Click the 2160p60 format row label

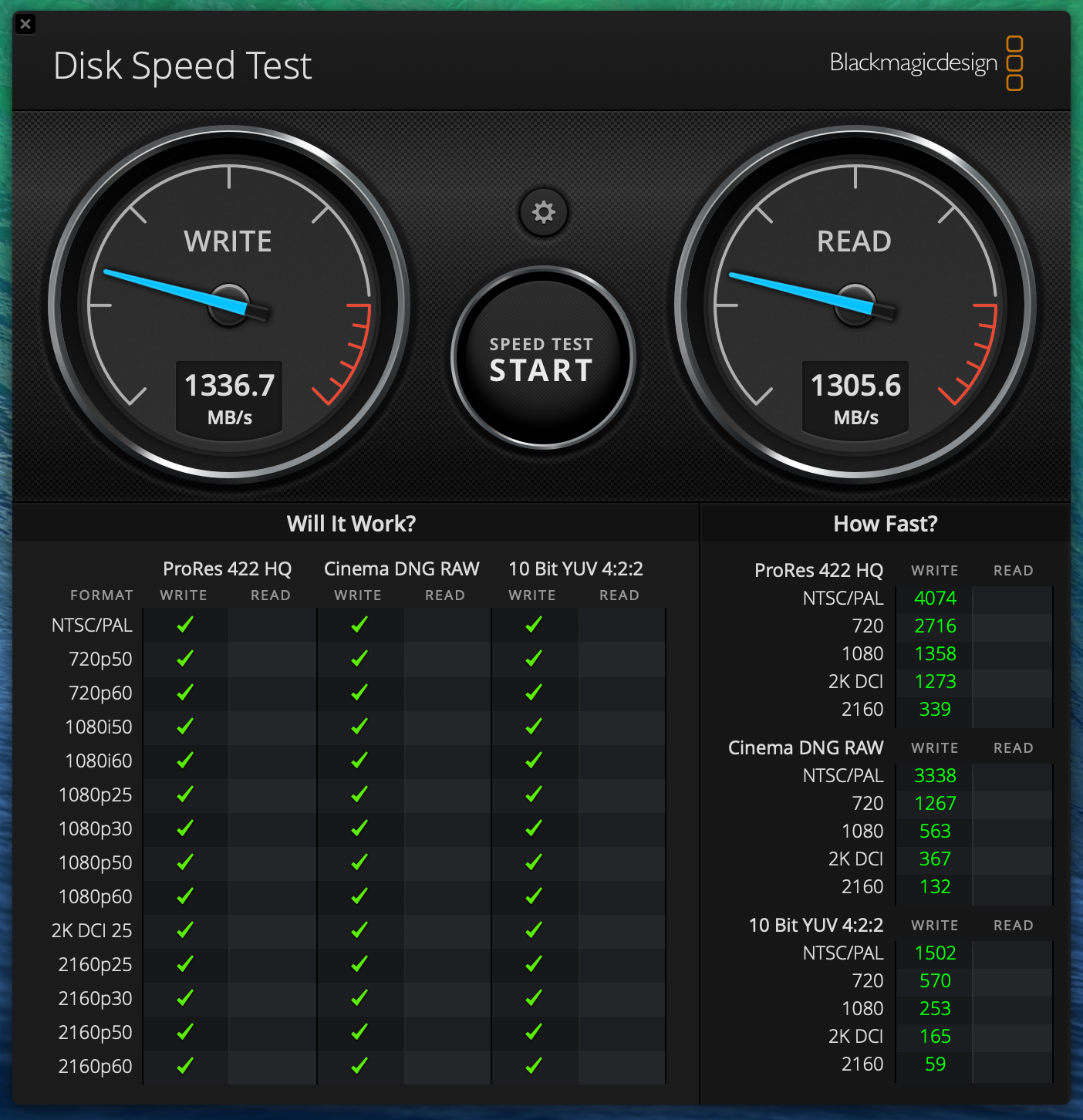[96, 1066]
